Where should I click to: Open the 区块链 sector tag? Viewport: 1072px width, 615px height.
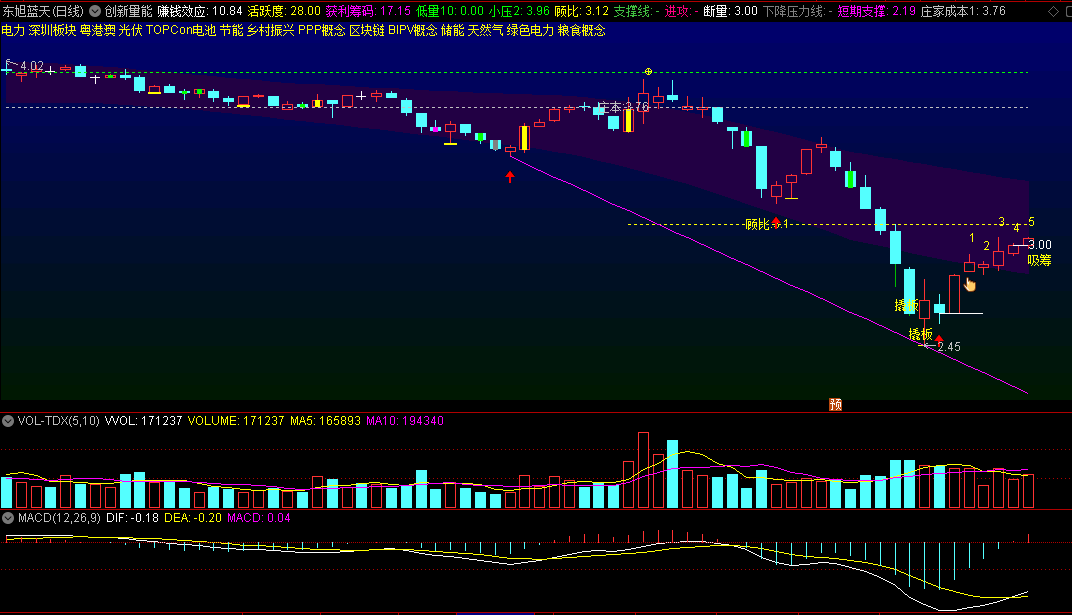pos(367,30)
